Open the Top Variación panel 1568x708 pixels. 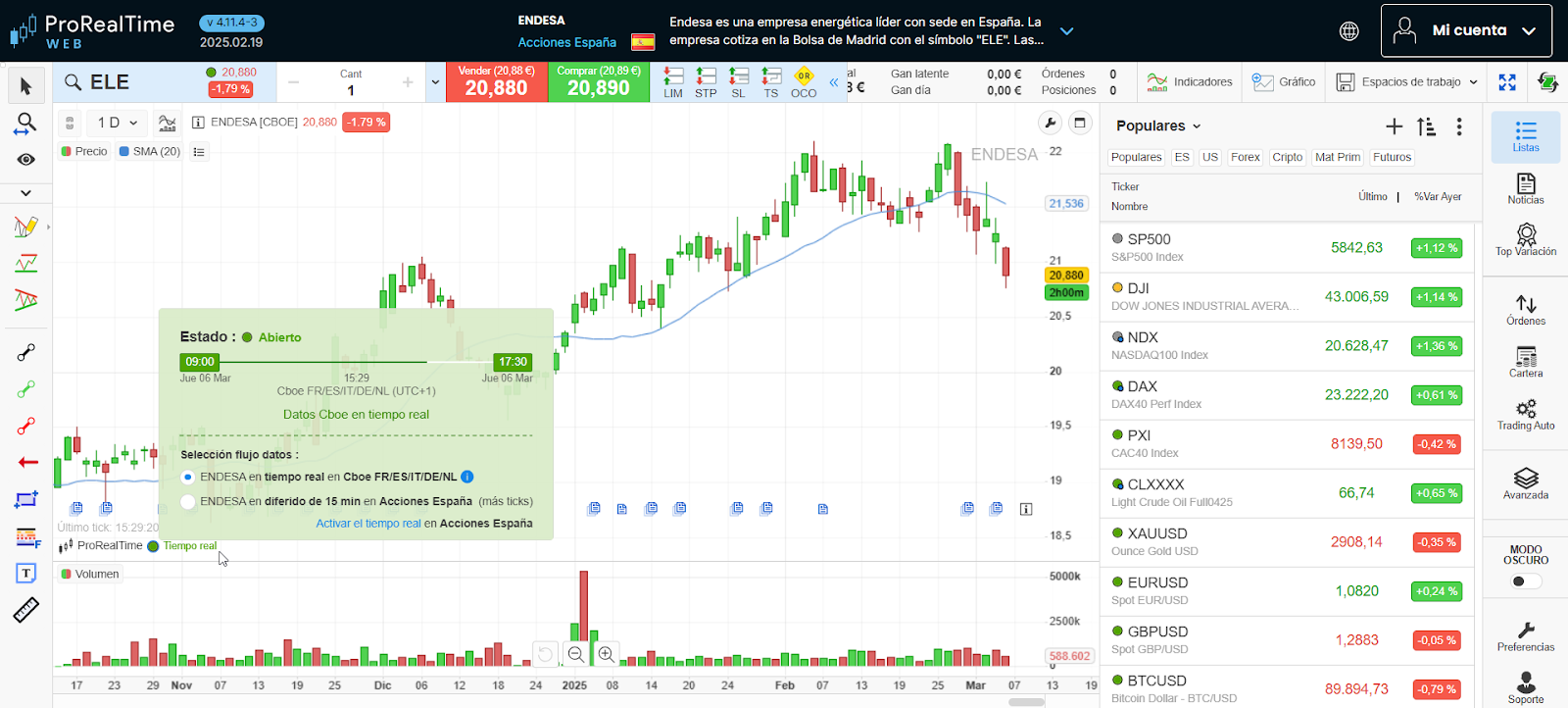click(1526, 240)
